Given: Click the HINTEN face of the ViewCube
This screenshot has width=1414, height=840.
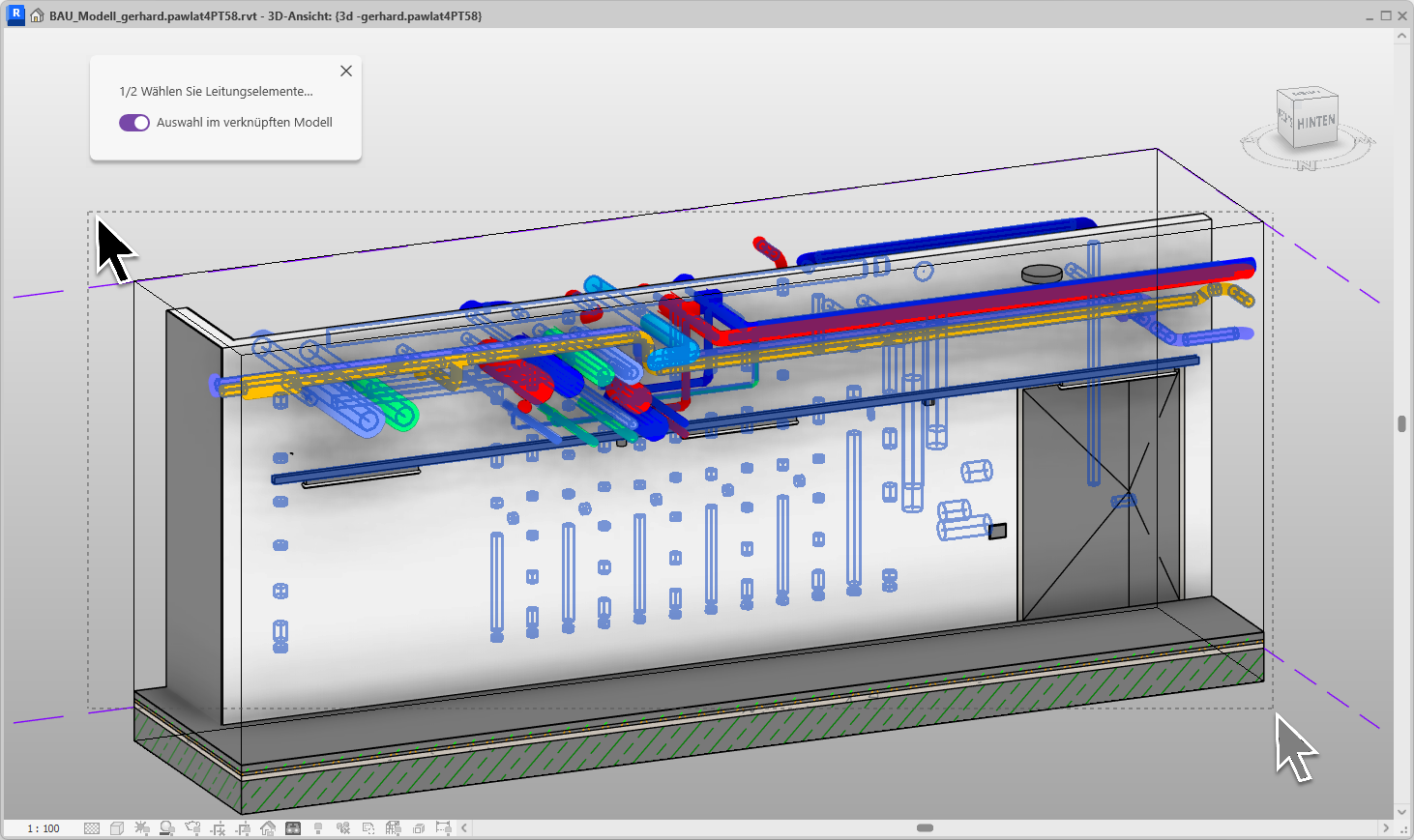Looking at the screenshot, I should click(1314, 121).
